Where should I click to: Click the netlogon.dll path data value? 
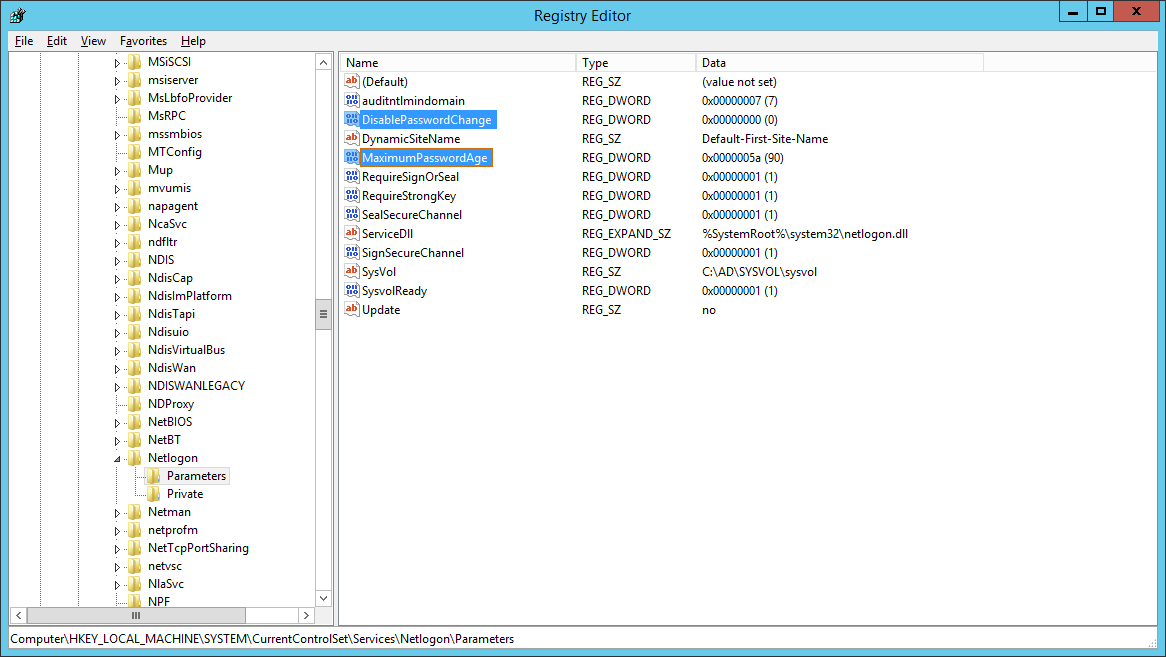pyautogui.click(x=805, y=234)
